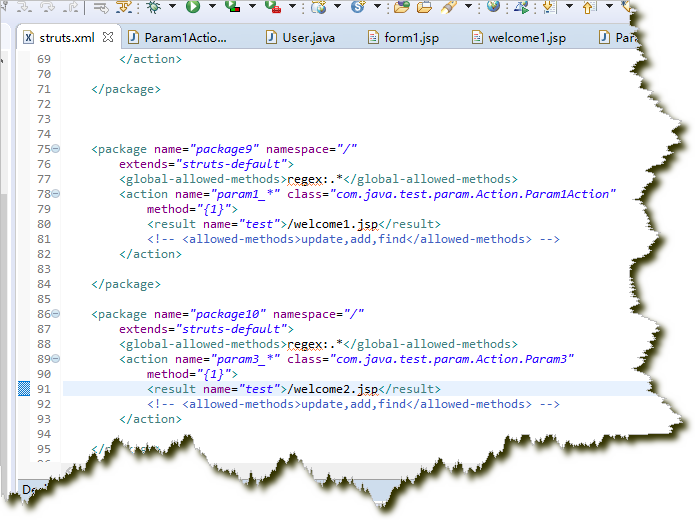695x520 pixels.
Task: Click the Coverage run icon
Action: pos(232,7)
